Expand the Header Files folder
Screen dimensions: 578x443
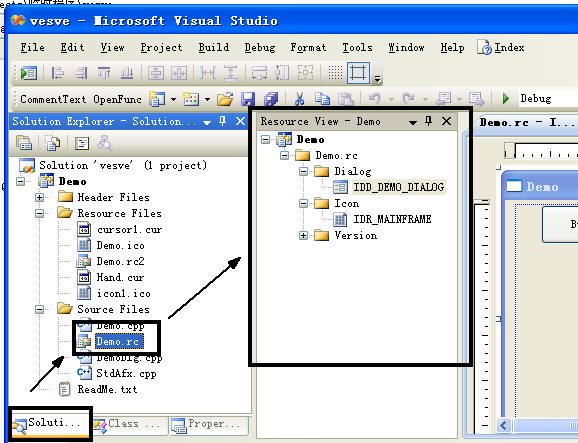tap(39, 197)
